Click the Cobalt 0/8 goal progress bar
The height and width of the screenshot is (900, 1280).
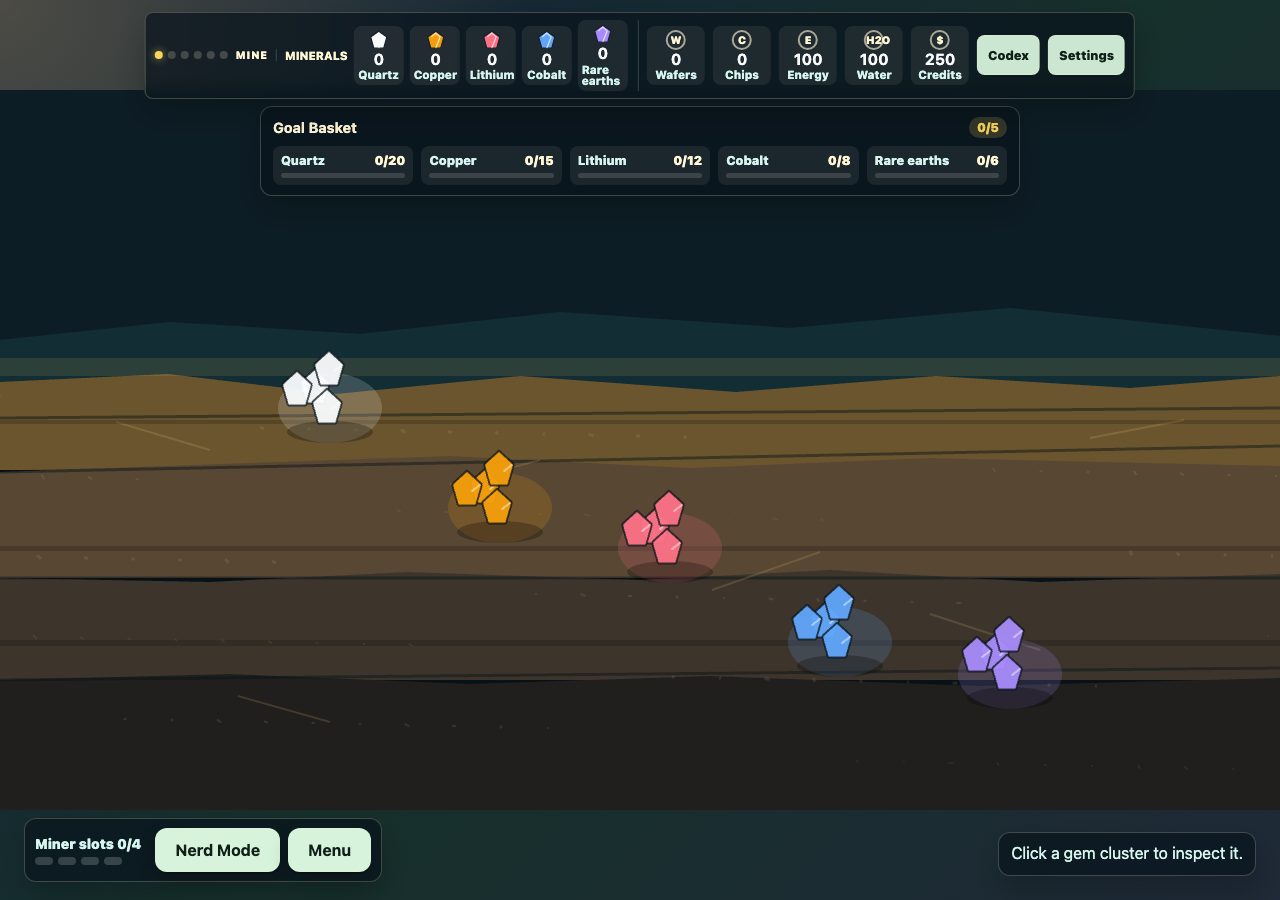788,176
